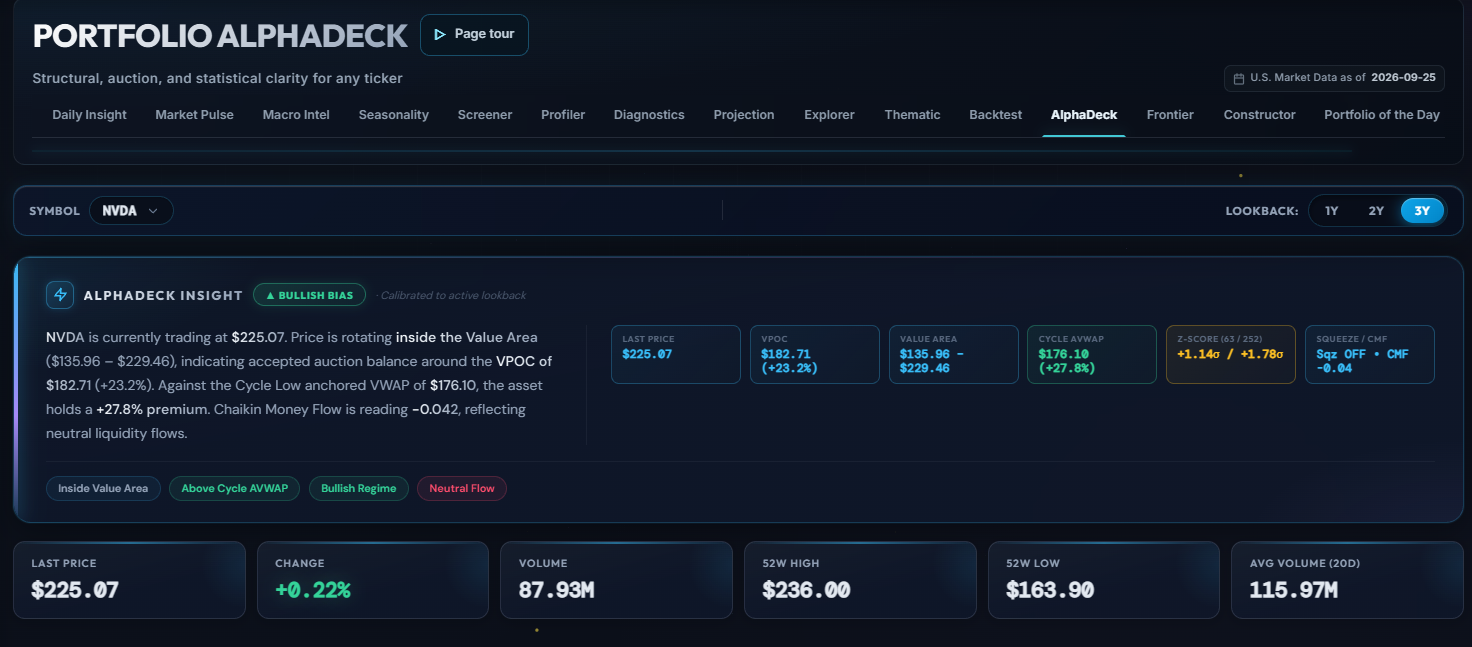
Task: Click the Bullish Bias badge
Action: point(309,295)
